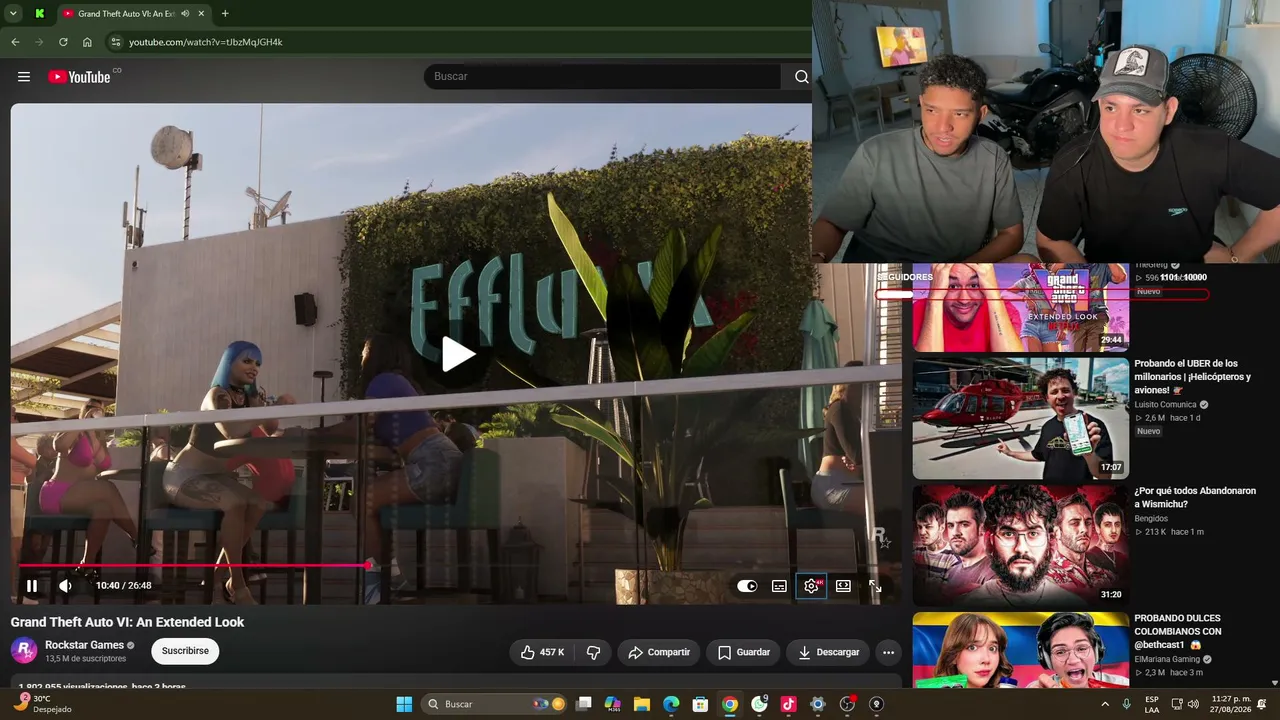Open the Wismichu video thumbnail 31:20
1280x720 pixels.
tap(1020, 545)
